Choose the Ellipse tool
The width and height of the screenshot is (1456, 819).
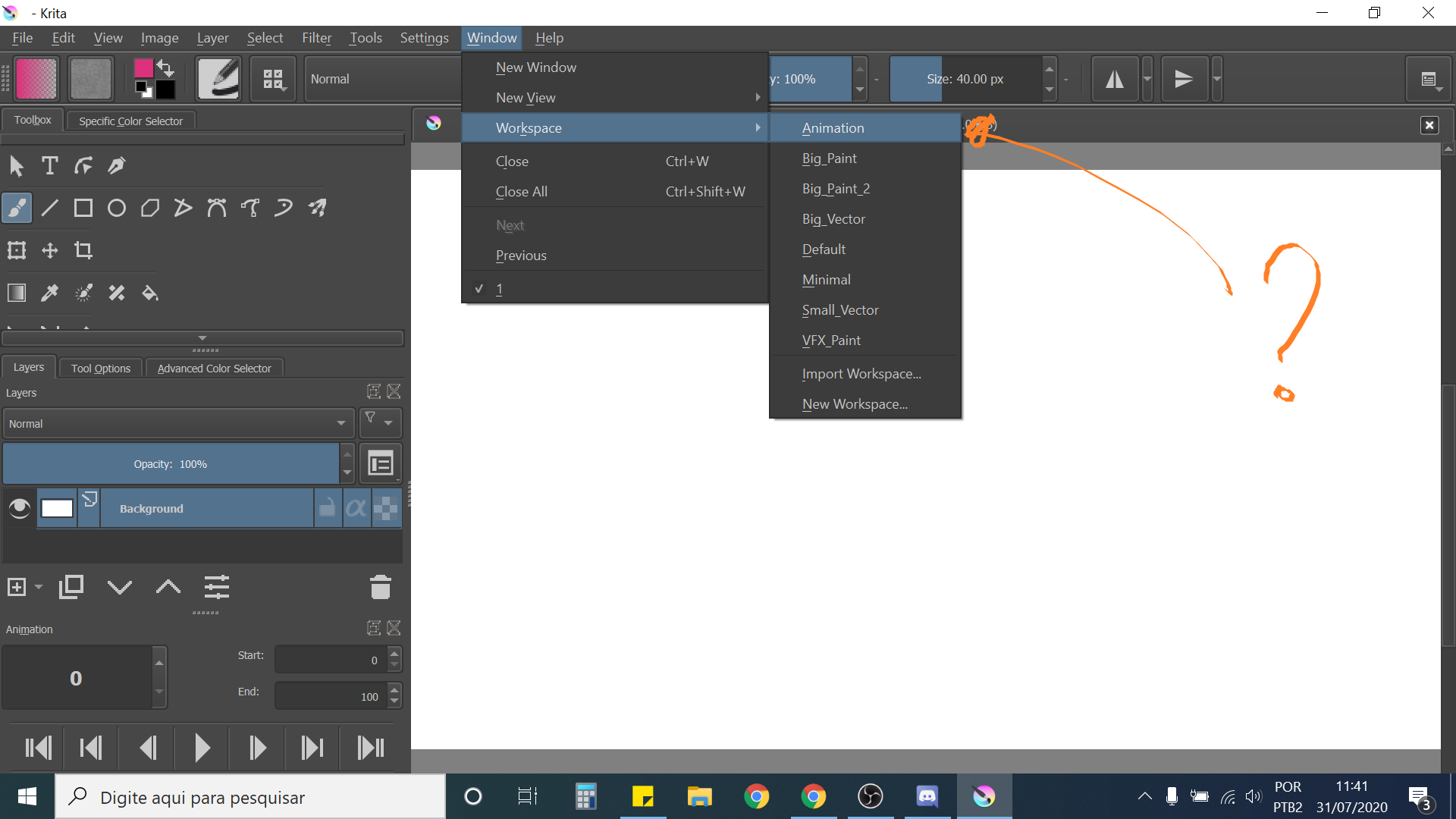click(x=117, y=208)
